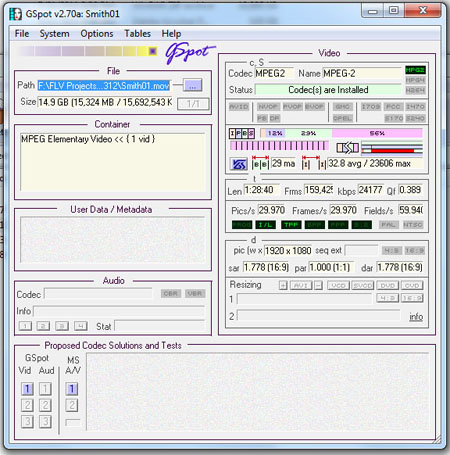Image resolution: width=450 pixels, height=455 pixels.
Task: Click the PAL indicator
Action: tap(389, 225)
